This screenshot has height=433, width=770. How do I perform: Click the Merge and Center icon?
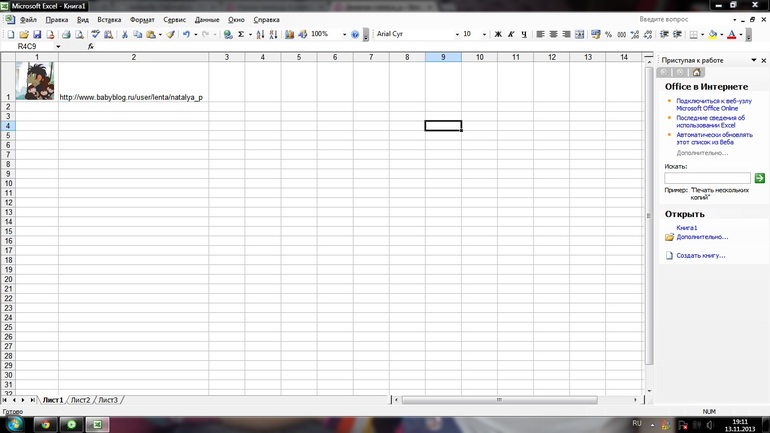tap(579, 34)
